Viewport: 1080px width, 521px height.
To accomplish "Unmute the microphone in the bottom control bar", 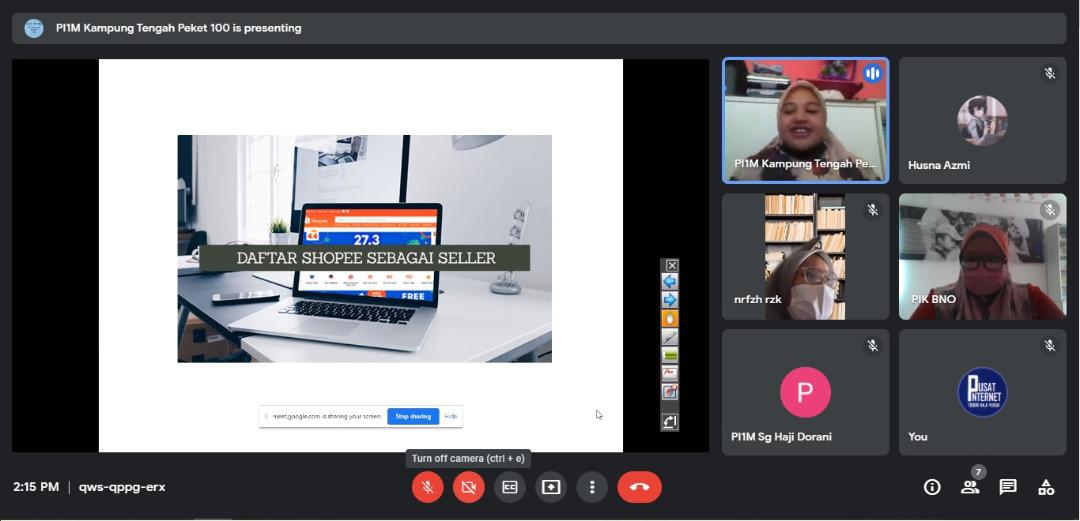I will [428, 487].
